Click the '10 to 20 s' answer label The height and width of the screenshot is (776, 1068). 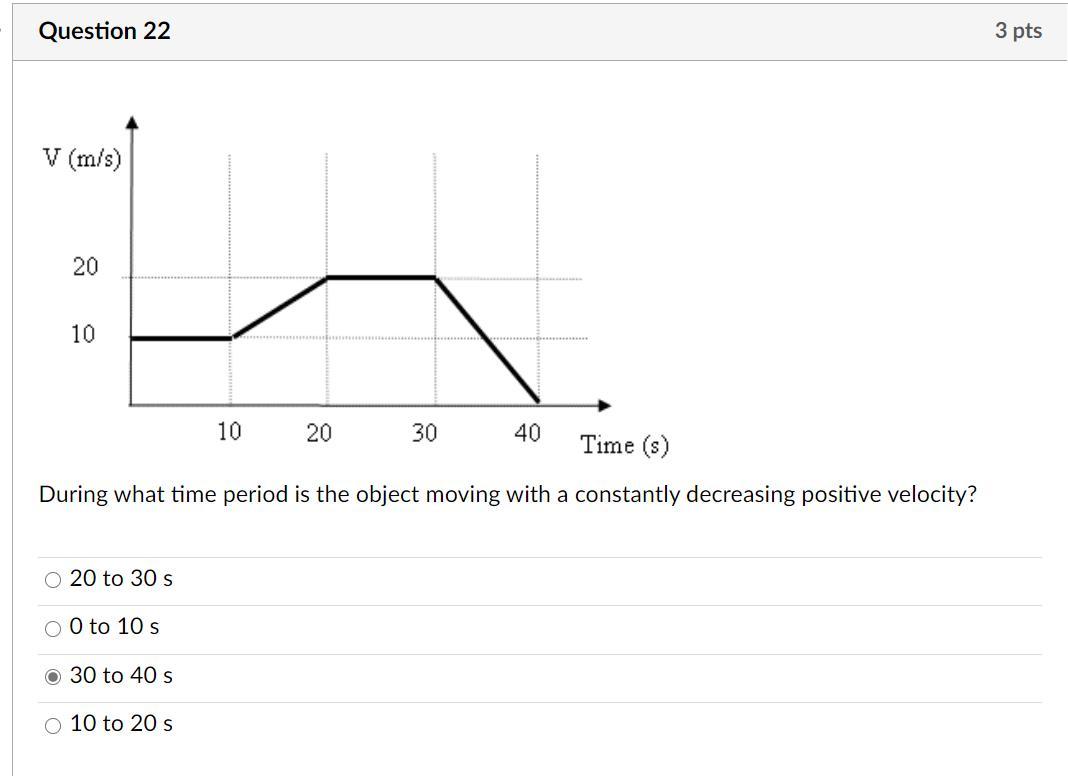tap(121, 724)
